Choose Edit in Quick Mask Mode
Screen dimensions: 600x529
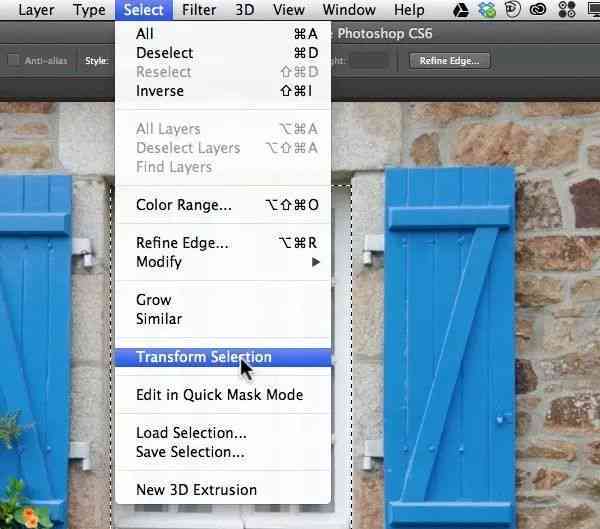(x=223, y=395)
